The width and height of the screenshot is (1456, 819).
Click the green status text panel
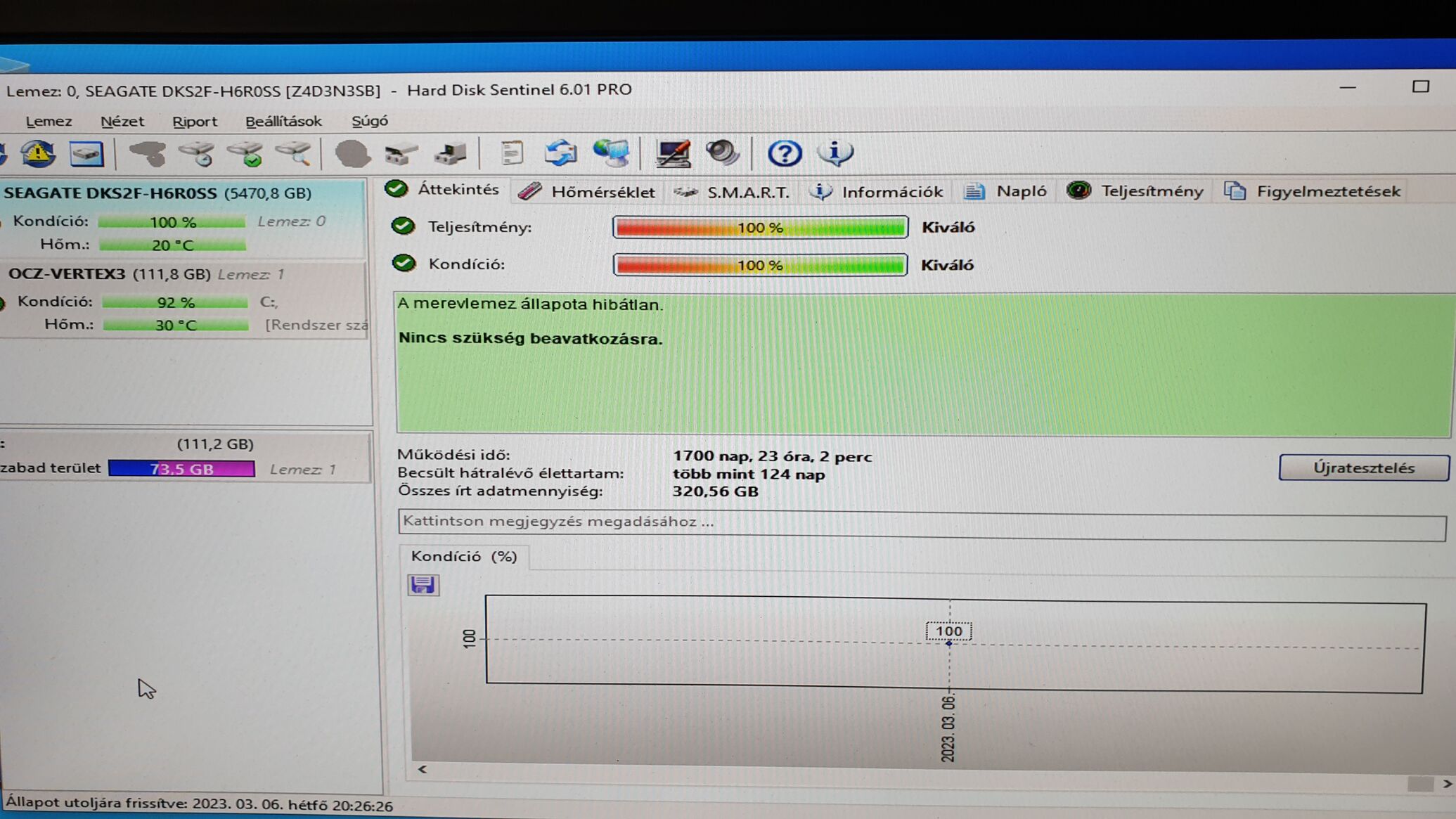(x=925, y=363)
